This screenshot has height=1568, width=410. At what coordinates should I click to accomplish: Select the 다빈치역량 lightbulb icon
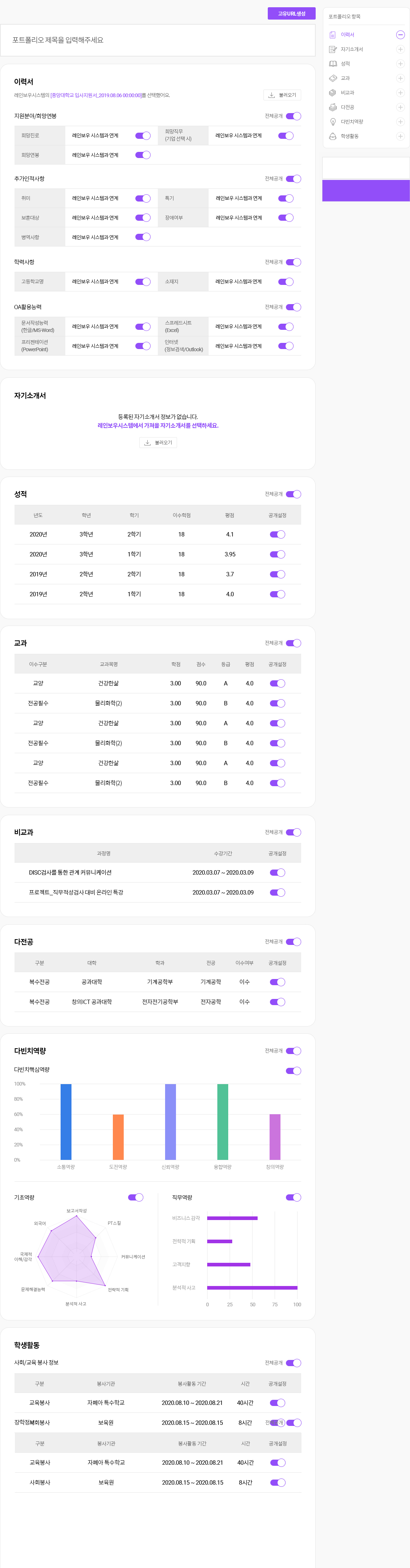333,122
